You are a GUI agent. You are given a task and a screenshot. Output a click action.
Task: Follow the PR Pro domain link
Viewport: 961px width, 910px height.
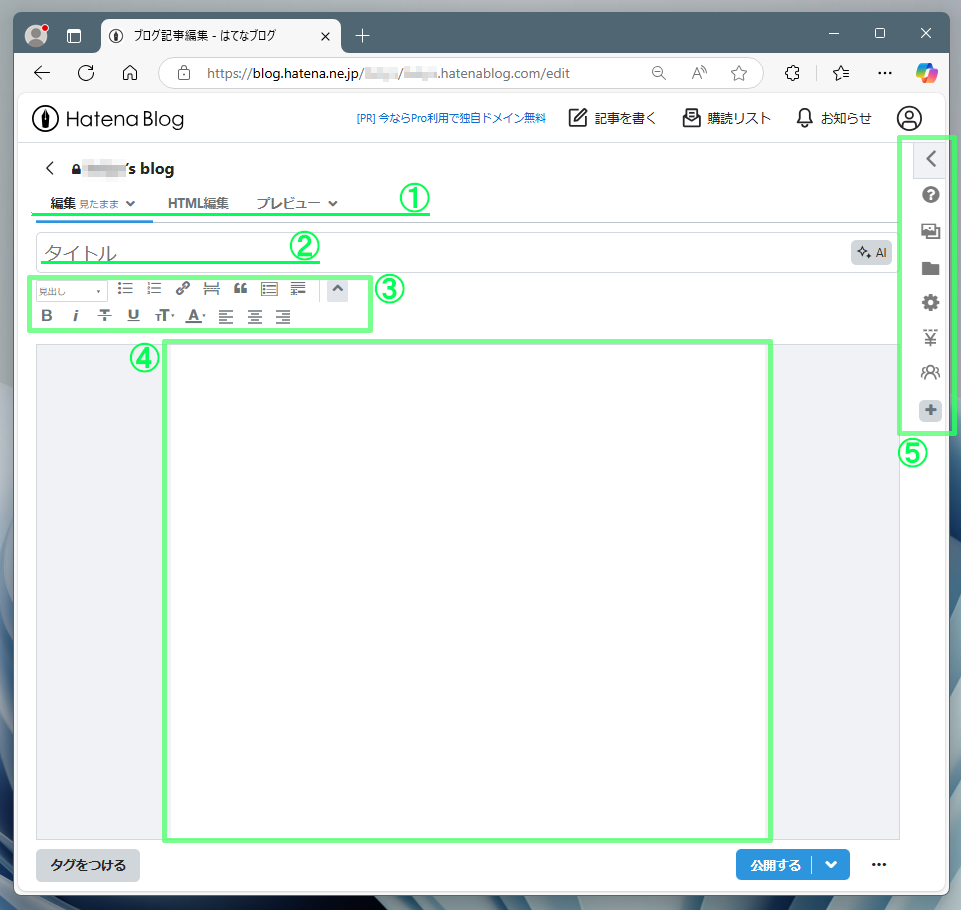pyautogui.click(x=451, y=118)
